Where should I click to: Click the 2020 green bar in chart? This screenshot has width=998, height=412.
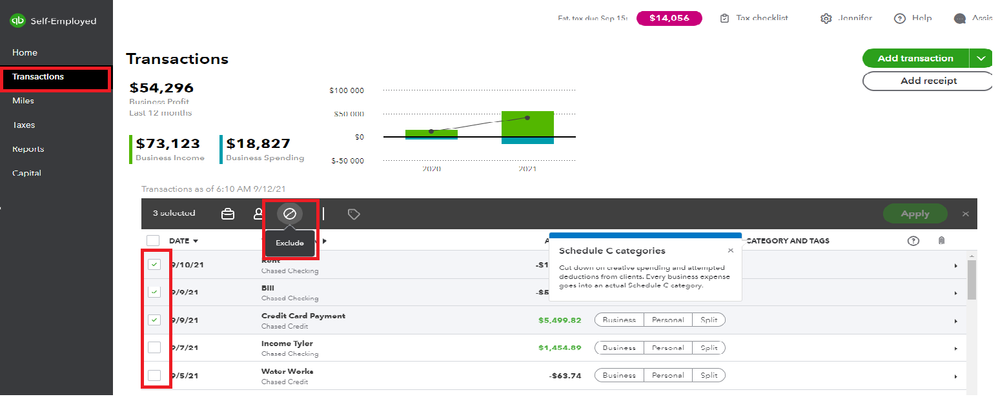[432, 133]
